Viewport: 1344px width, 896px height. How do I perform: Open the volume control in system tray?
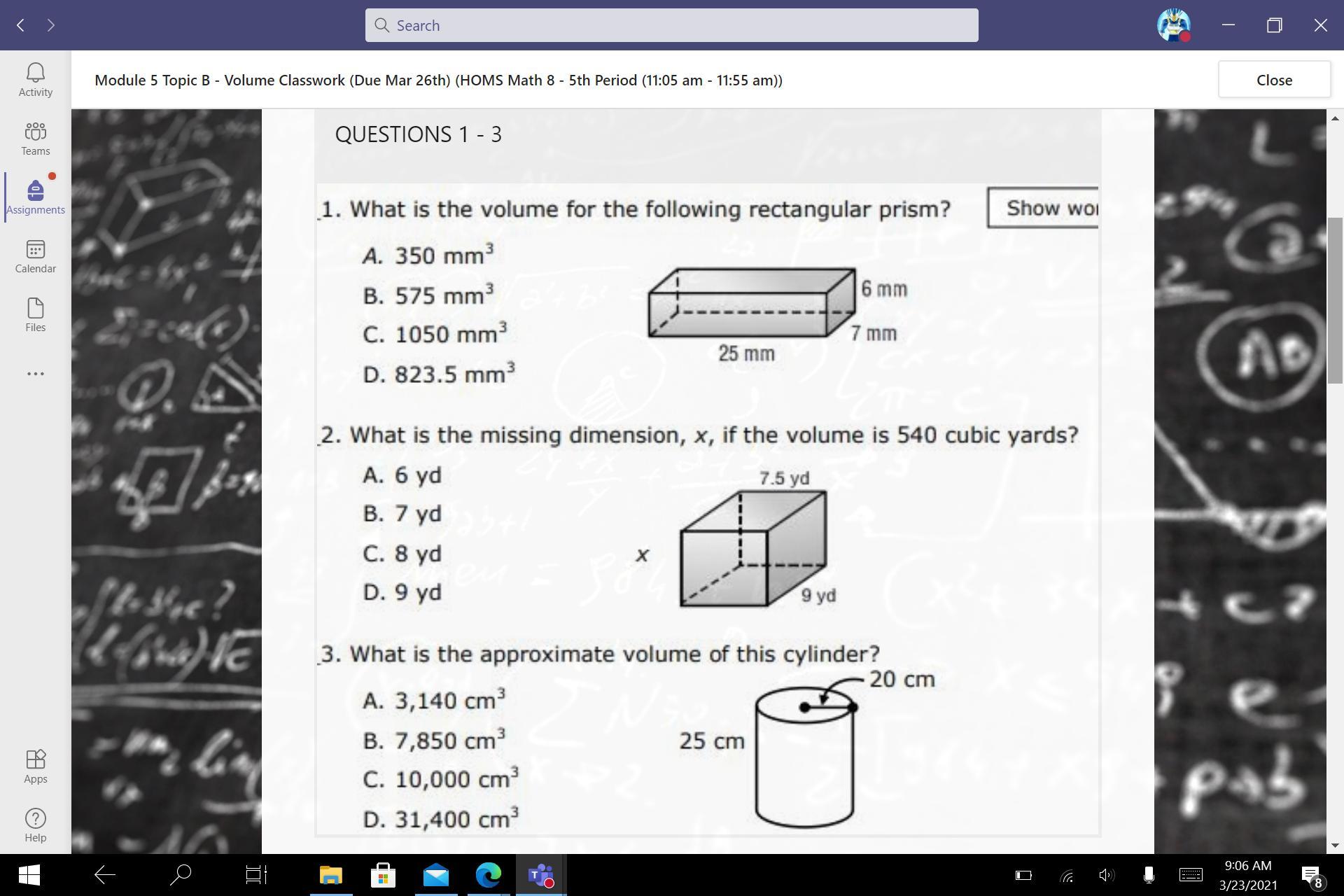(x=1106, y=875)
